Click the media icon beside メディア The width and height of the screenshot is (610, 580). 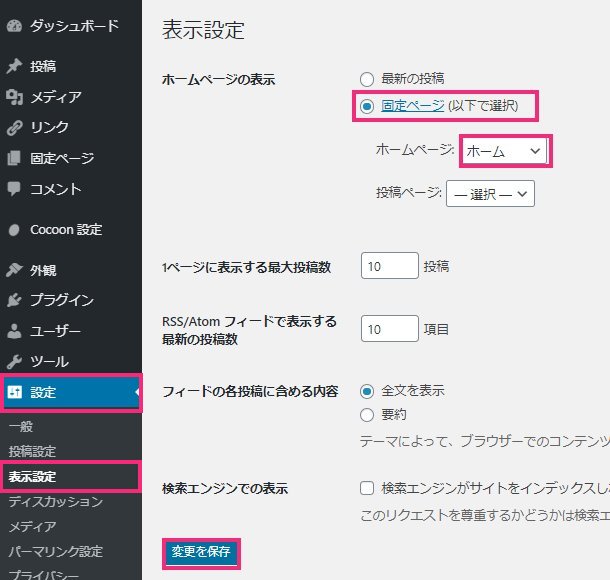click(x=14, y=97)
